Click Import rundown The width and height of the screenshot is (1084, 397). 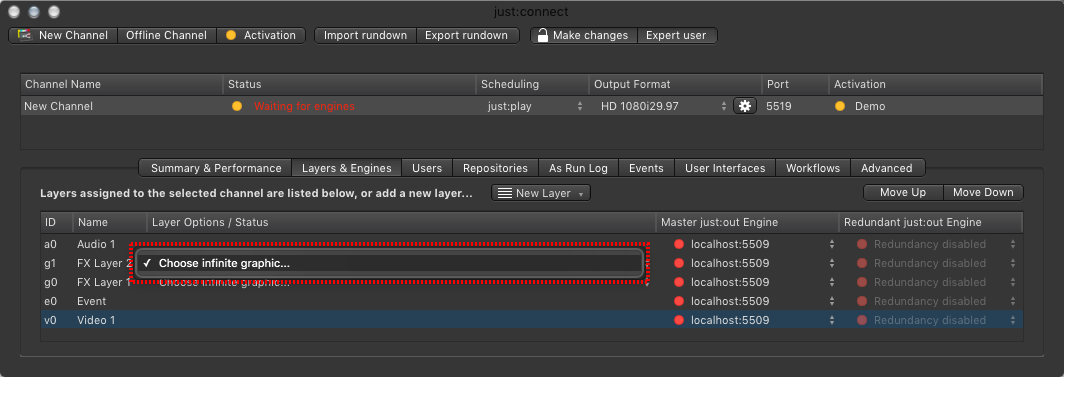[x=365, y=35]
